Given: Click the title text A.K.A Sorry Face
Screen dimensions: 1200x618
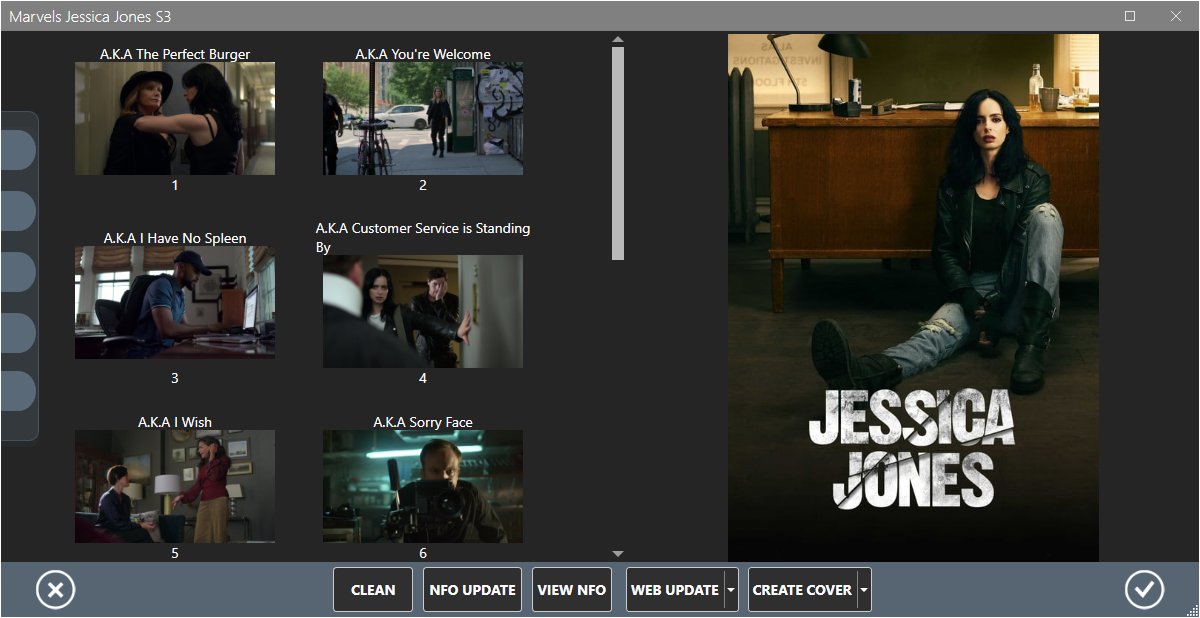Looking at the screenshot, I should coord(423,422).
